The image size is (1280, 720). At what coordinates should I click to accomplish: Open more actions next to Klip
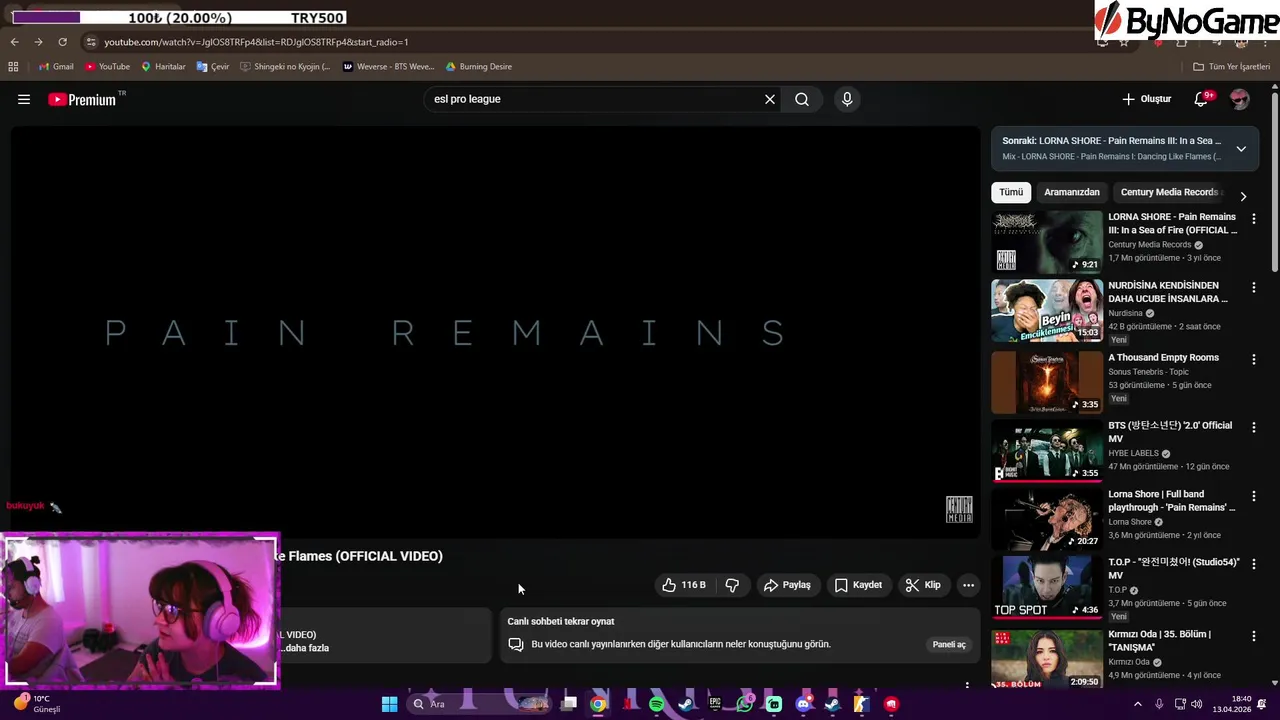click(x=968, y=585)
